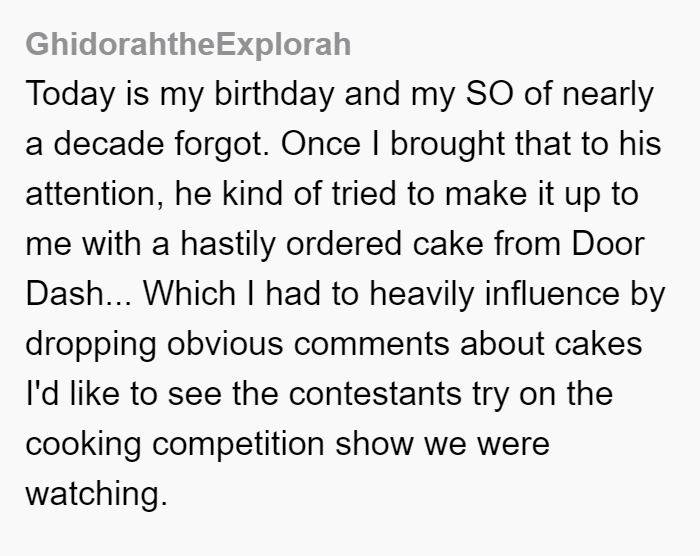Click the word "Dash..." in the comment
Image resolution: width=700 pixels, height=556 pixels.
pos(79,294)
